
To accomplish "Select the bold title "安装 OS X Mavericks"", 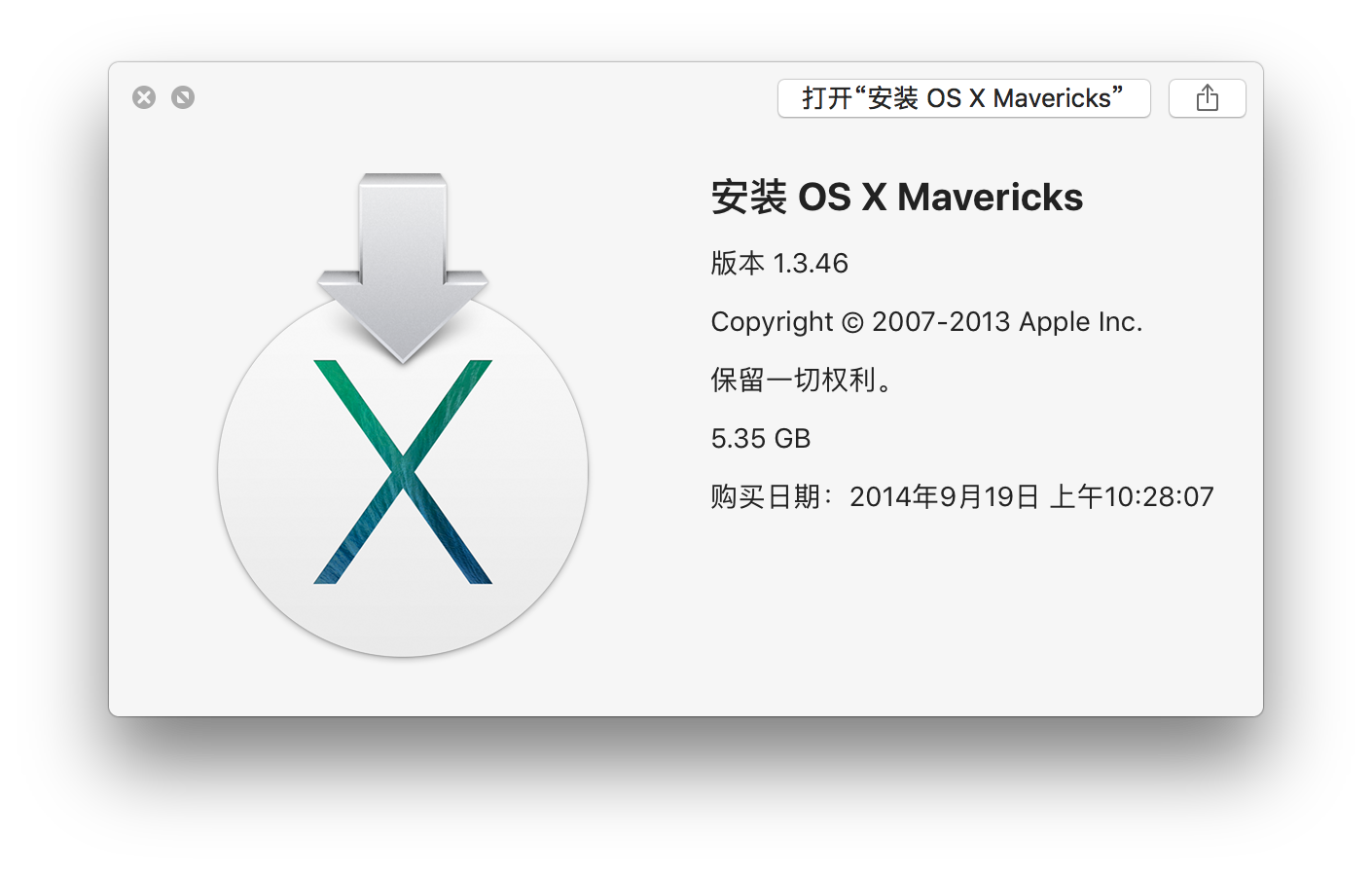I will point(896,198).
